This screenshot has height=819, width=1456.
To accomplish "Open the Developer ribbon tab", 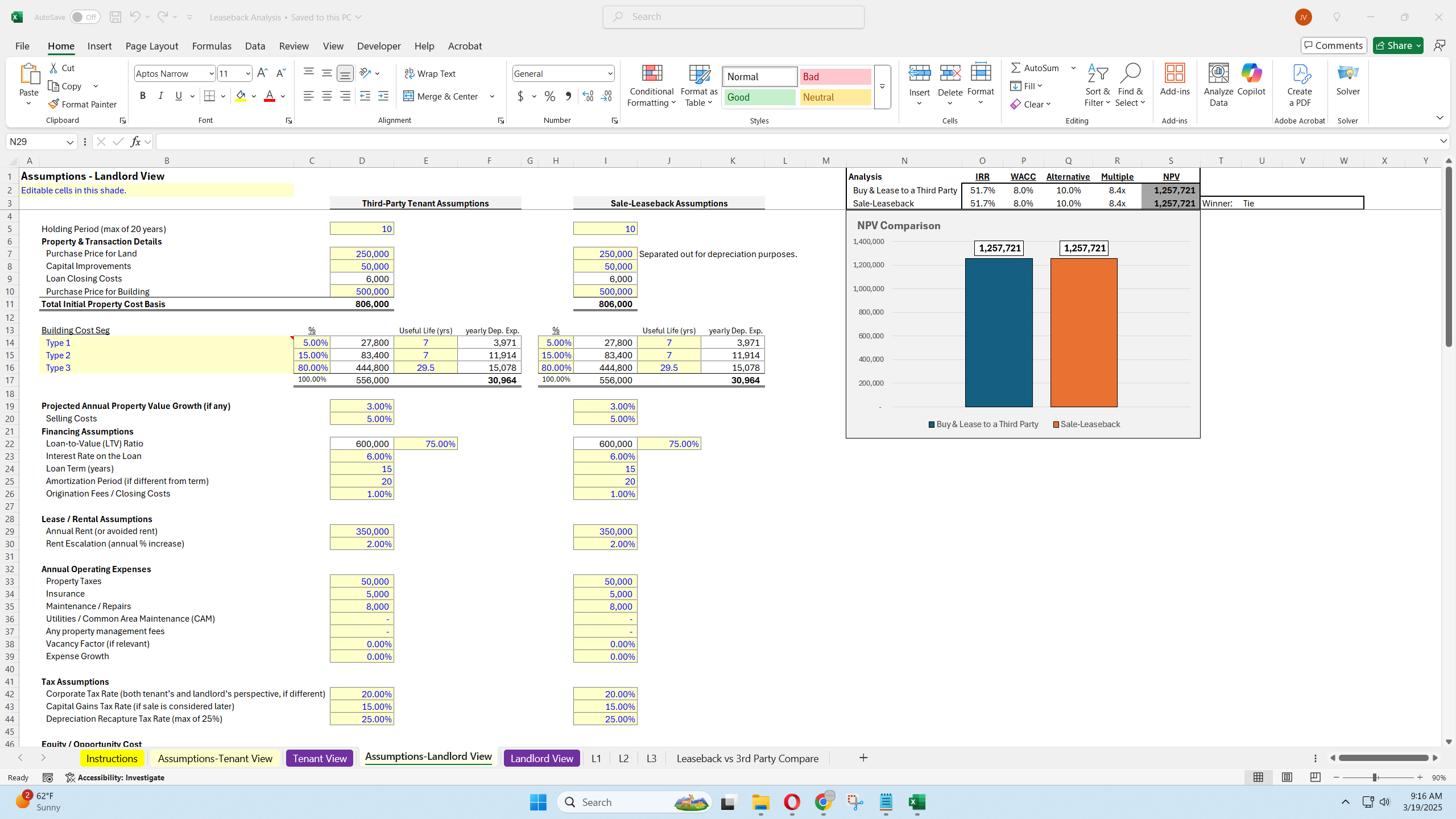I will click(379, 46).
